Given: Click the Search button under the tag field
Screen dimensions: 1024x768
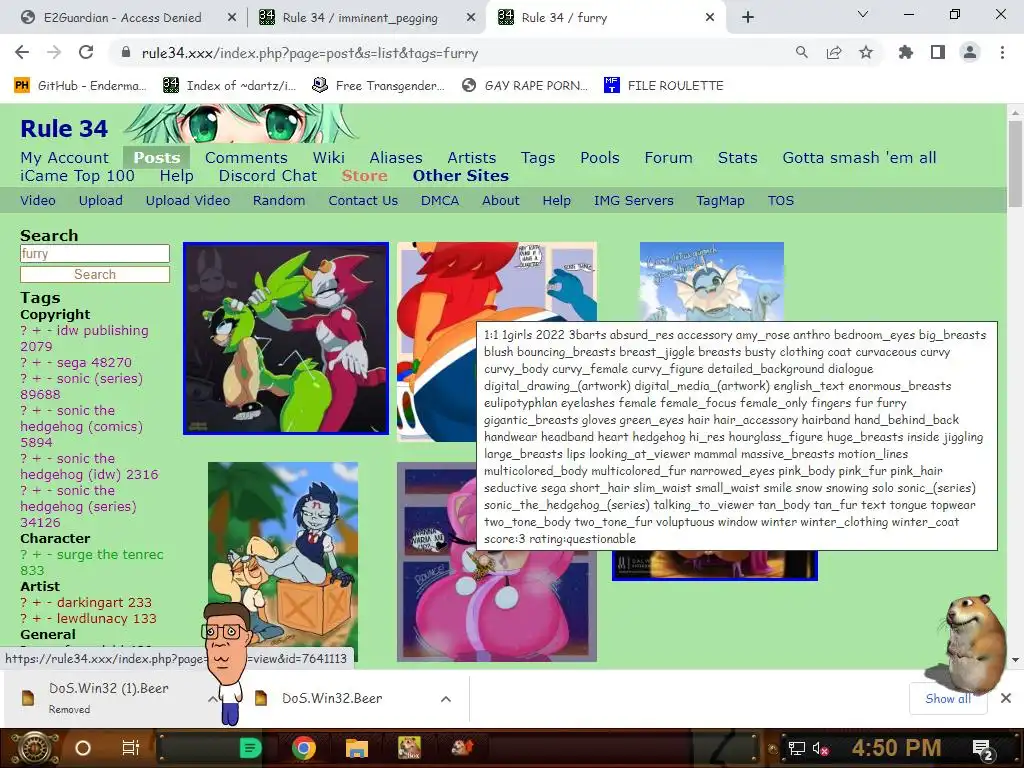Looking at the screenshot, I should [95, 274].
